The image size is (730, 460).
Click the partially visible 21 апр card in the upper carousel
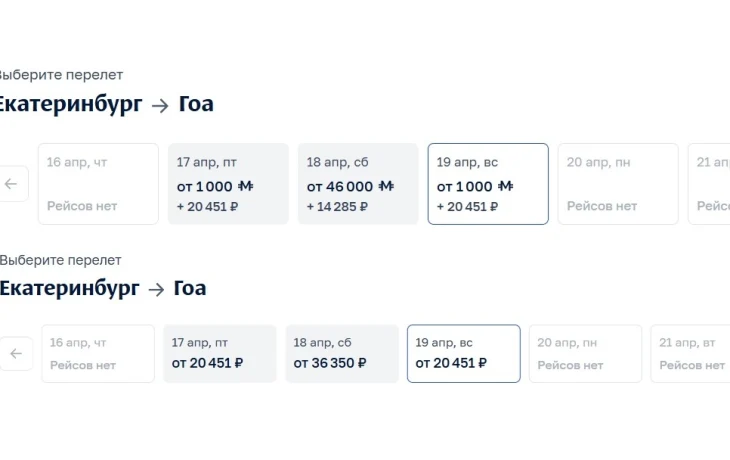pos(712,184)
